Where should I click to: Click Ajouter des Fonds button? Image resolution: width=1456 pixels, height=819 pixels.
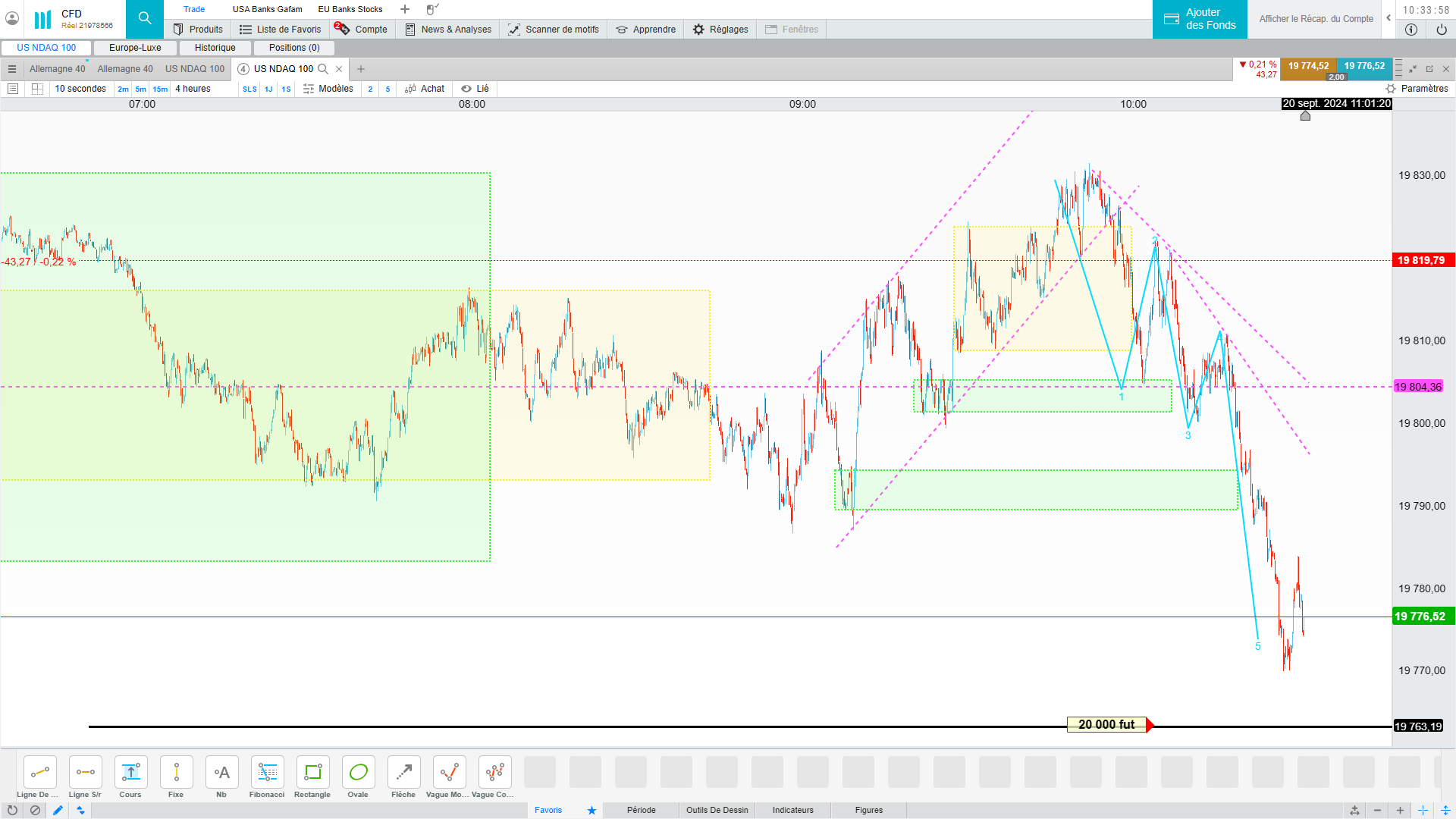[x=1200, y=19]
